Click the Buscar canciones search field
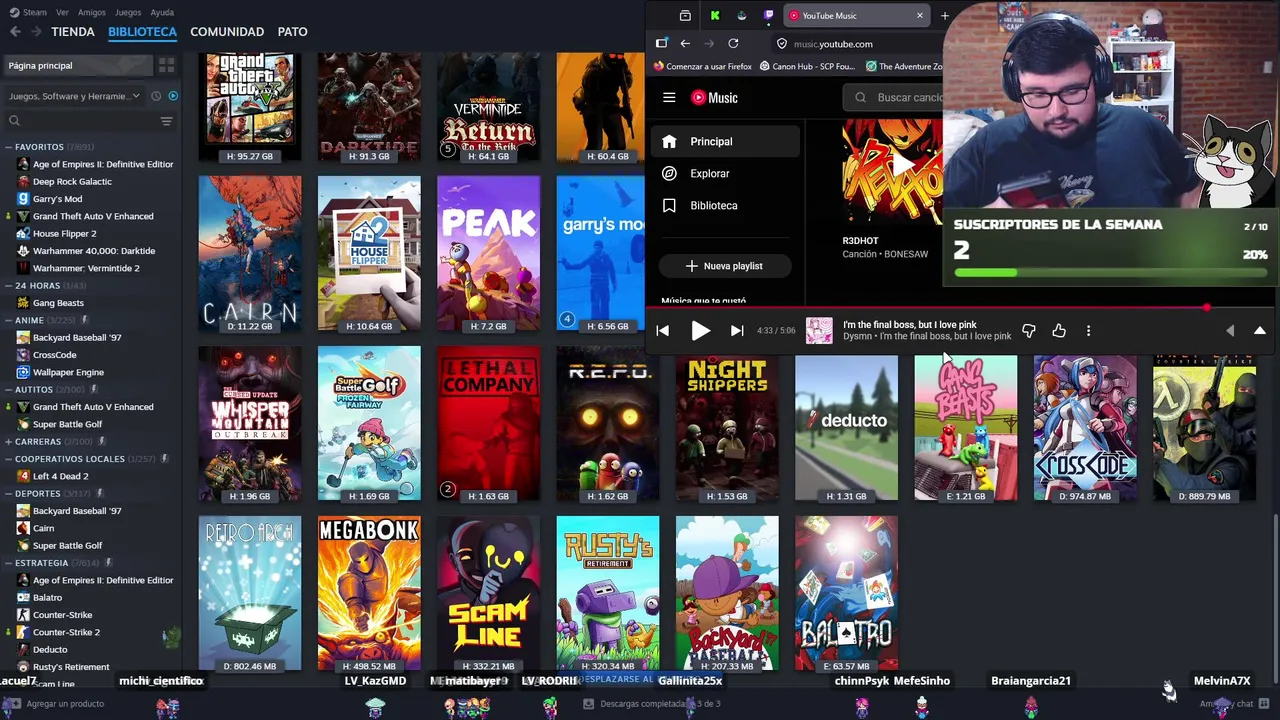 [893, 97]
